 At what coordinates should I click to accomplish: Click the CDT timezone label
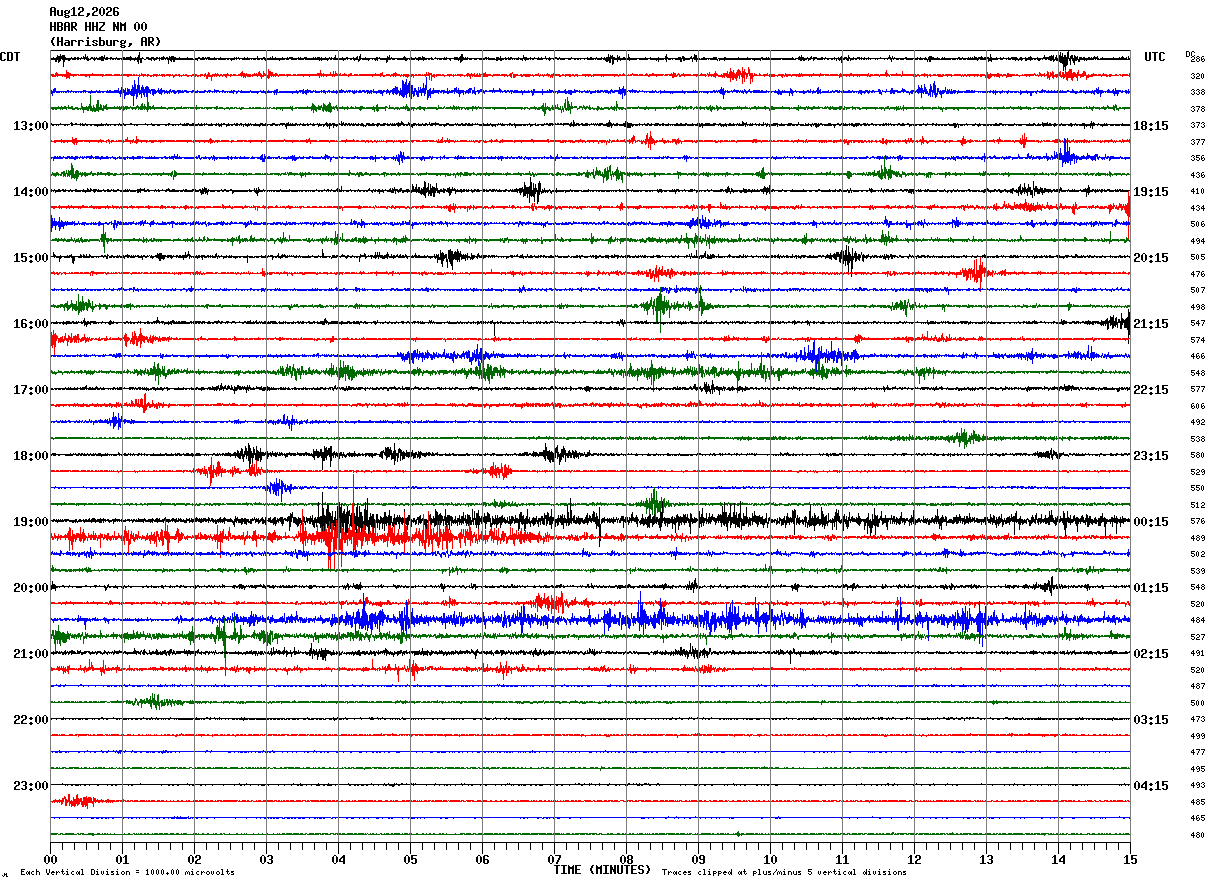[x=10, y=57]
